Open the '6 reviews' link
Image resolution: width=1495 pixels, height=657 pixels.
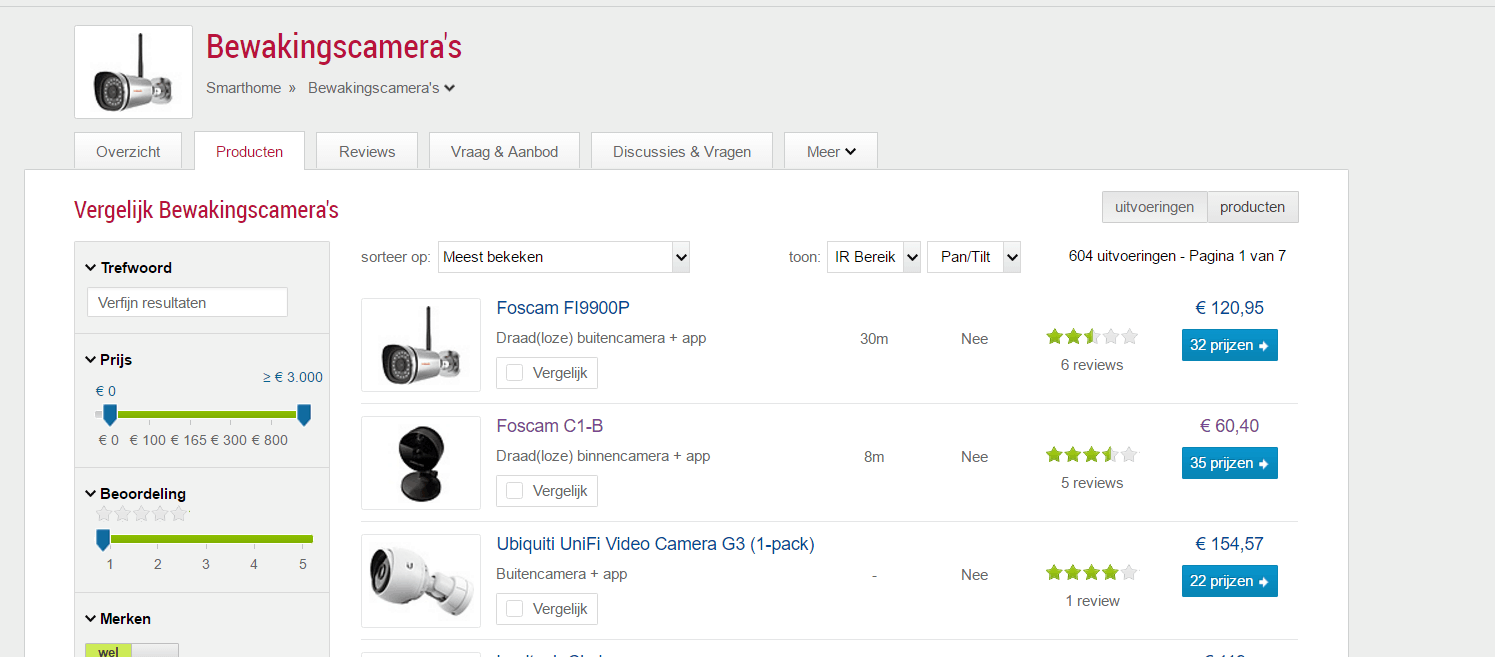[x=1092, y=365]
